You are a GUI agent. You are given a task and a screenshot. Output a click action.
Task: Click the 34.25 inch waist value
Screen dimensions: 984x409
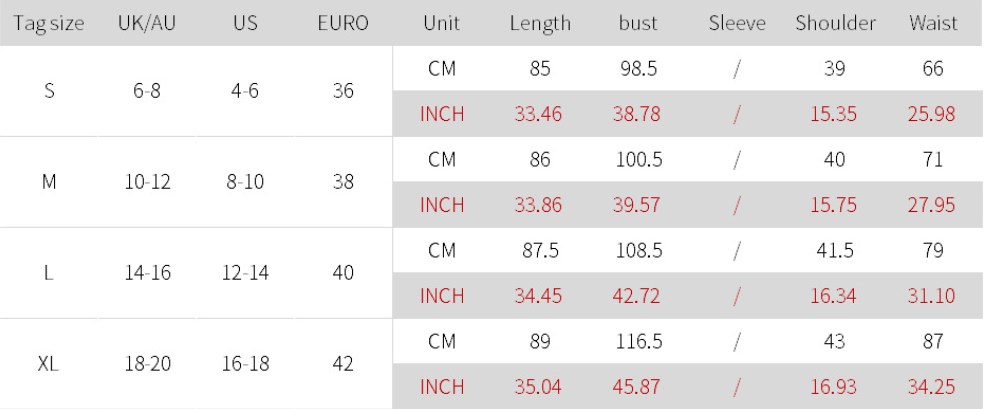click(932, 387)
